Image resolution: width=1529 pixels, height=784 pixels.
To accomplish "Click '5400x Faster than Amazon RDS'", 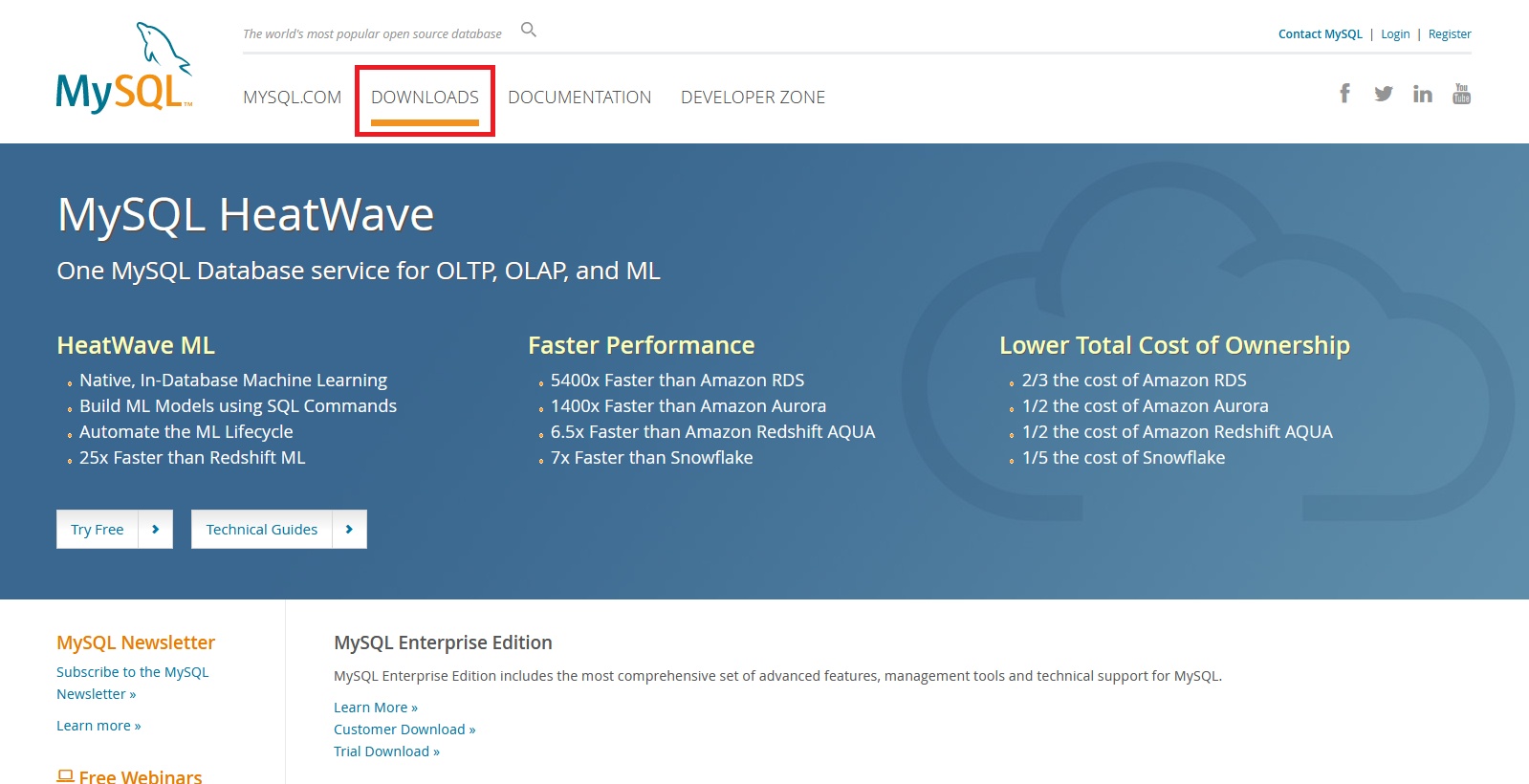I will [x=678, y=381].
